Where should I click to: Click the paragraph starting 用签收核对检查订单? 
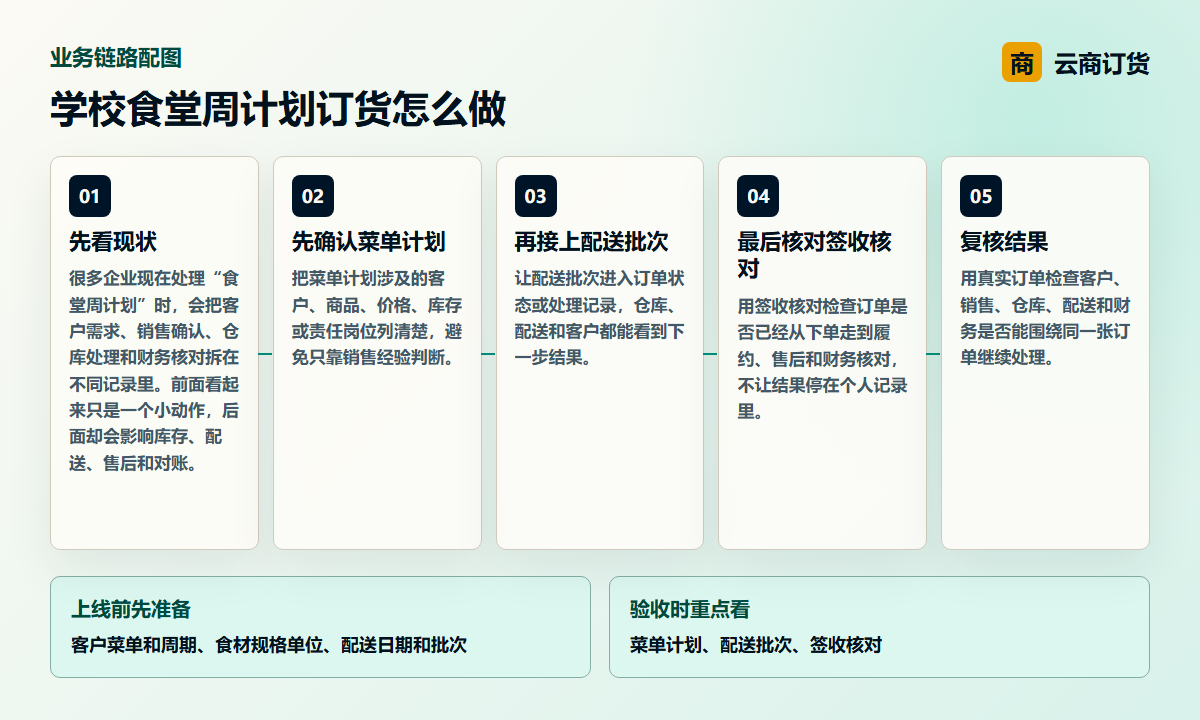tap(822, 359)
